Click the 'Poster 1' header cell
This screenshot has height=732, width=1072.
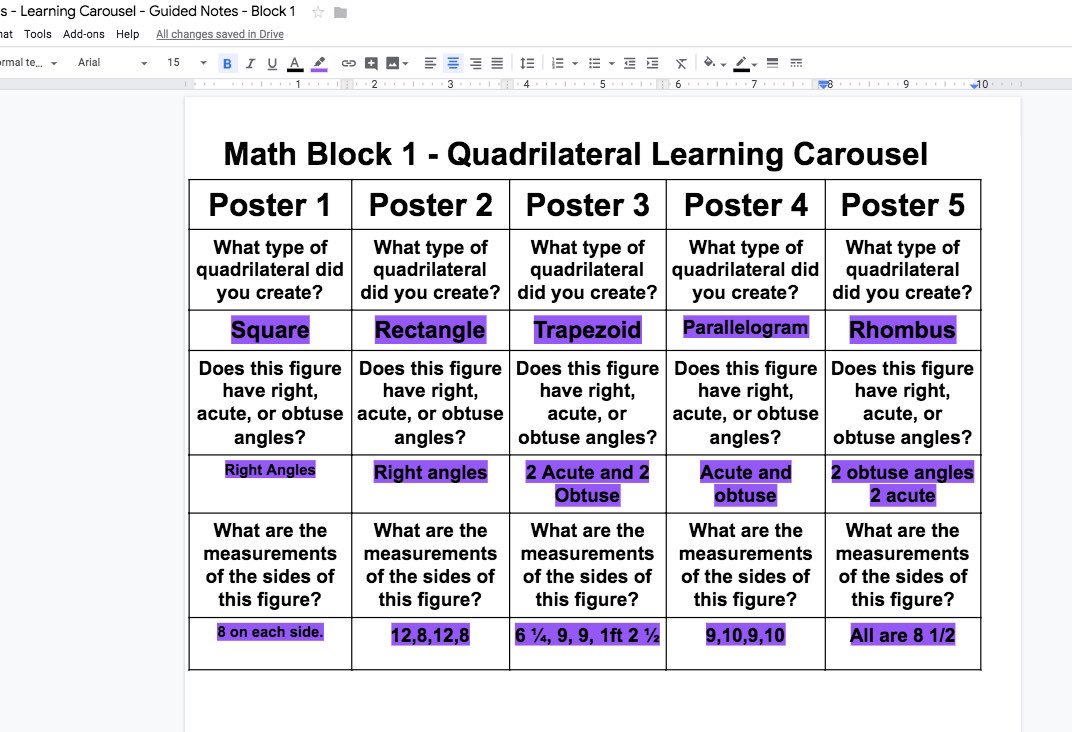click(x=270, y=205)
